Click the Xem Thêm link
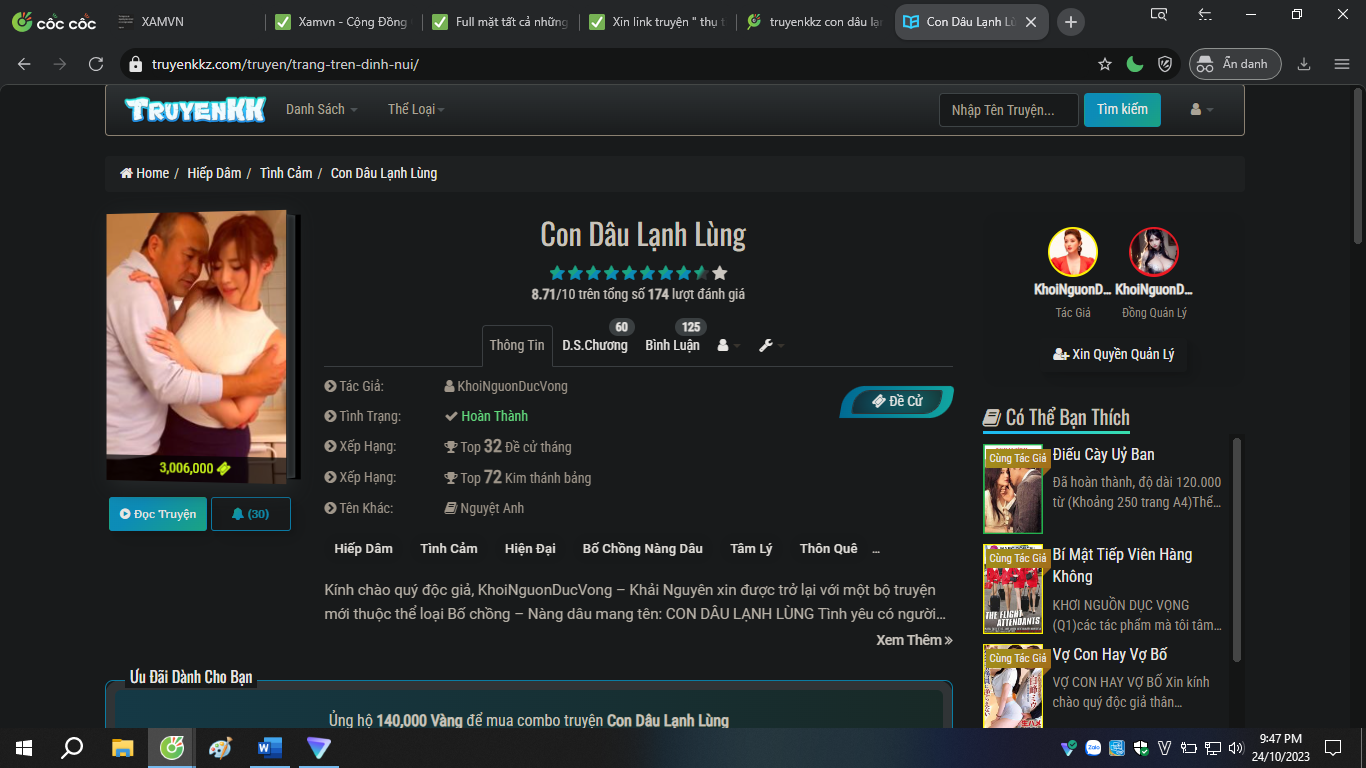This screenshot has height=768, width=1366. tap(914, 640)
